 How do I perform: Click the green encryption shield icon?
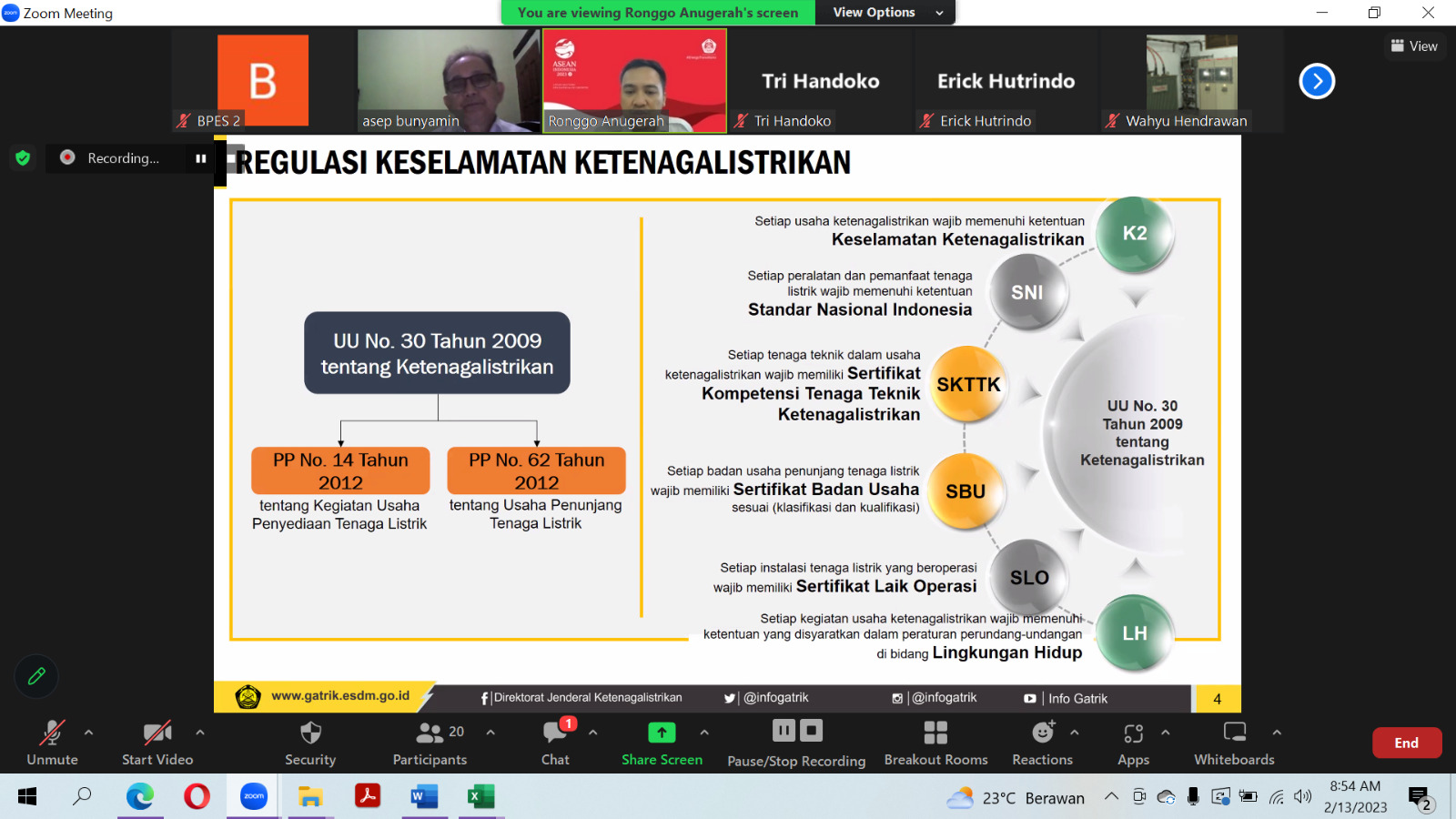(23, 157)
